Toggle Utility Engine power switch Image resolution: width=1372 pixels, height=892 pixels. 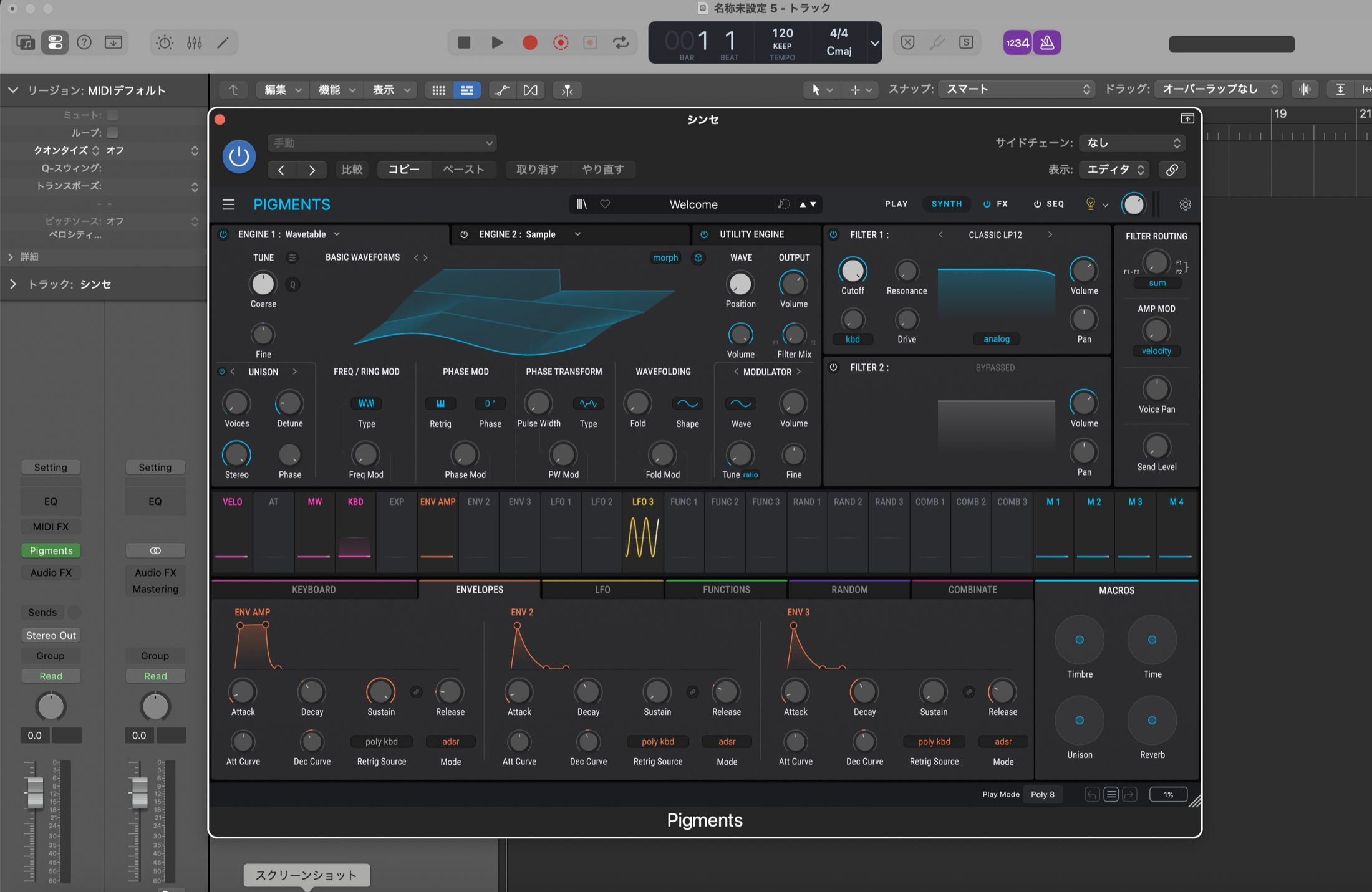click(x=704, y=234)
